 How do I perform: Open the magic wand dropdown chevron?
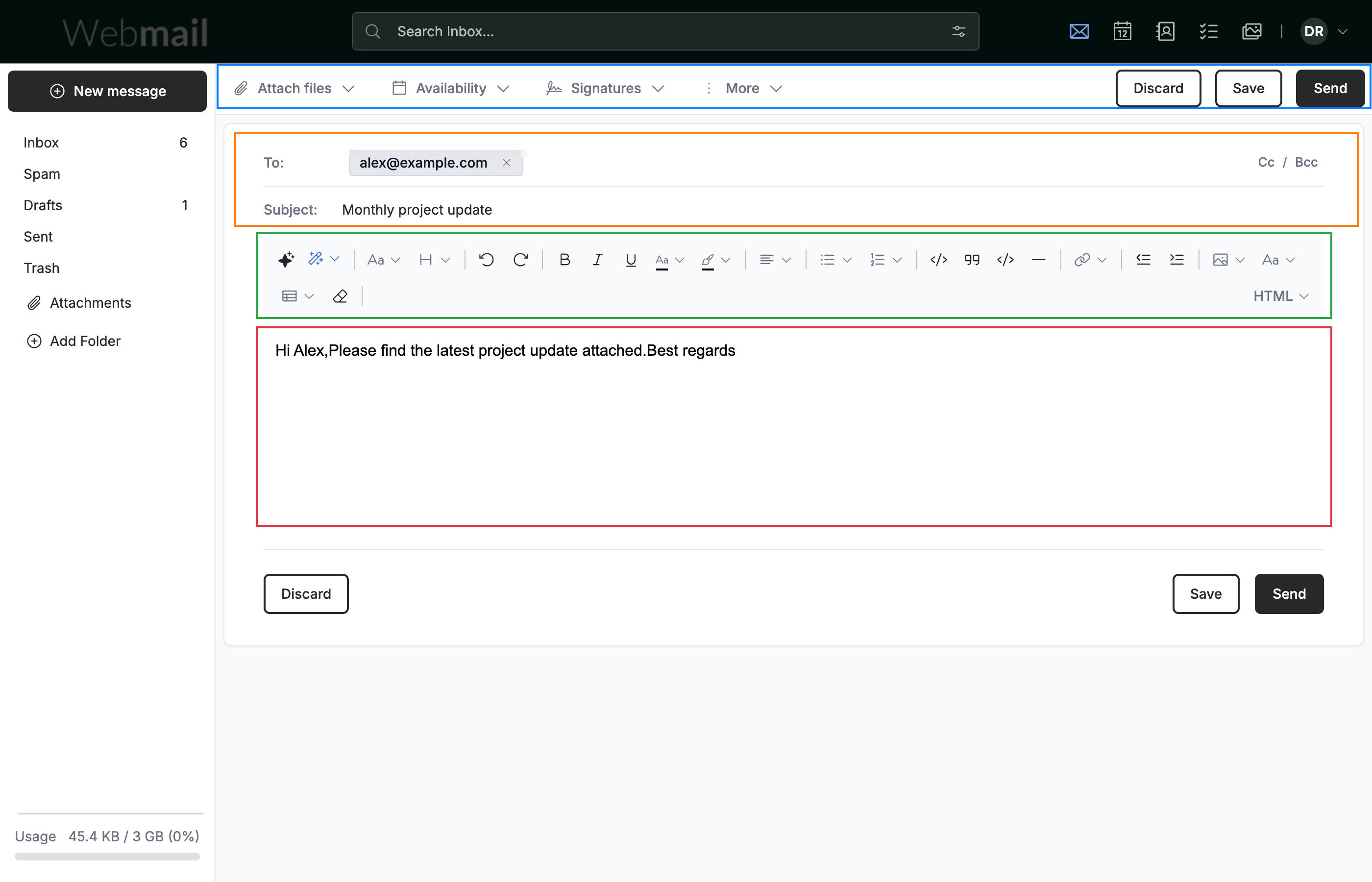tap(335, 259)
